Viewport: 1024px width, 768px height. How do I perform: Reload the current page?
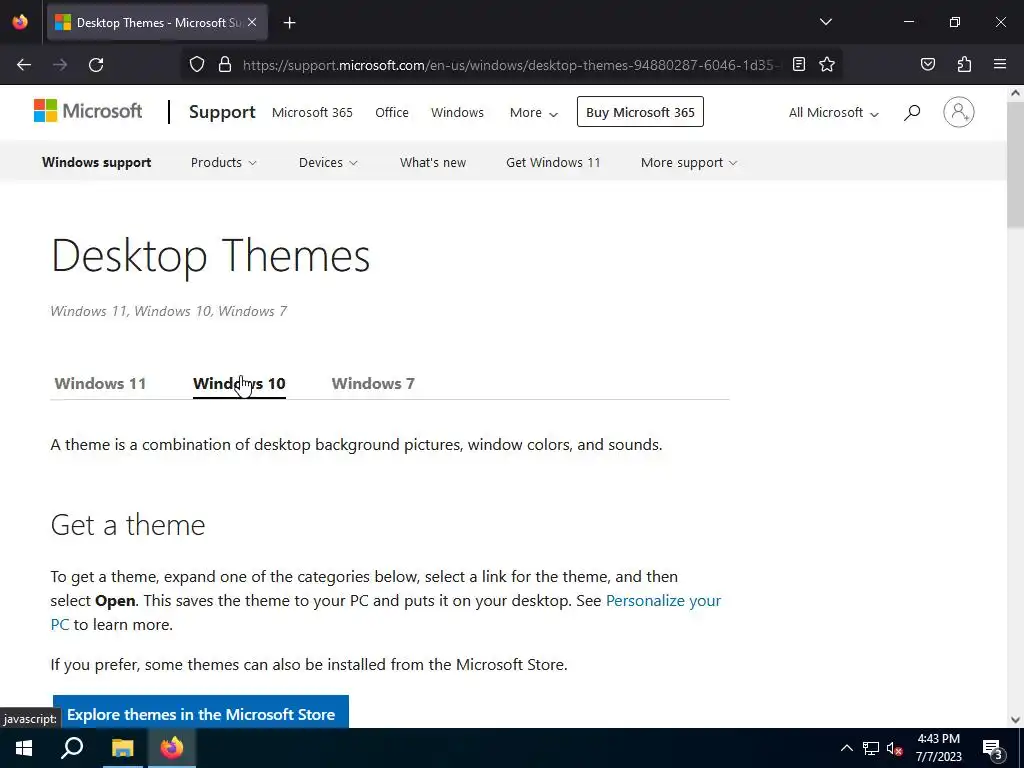pos(96,65)
